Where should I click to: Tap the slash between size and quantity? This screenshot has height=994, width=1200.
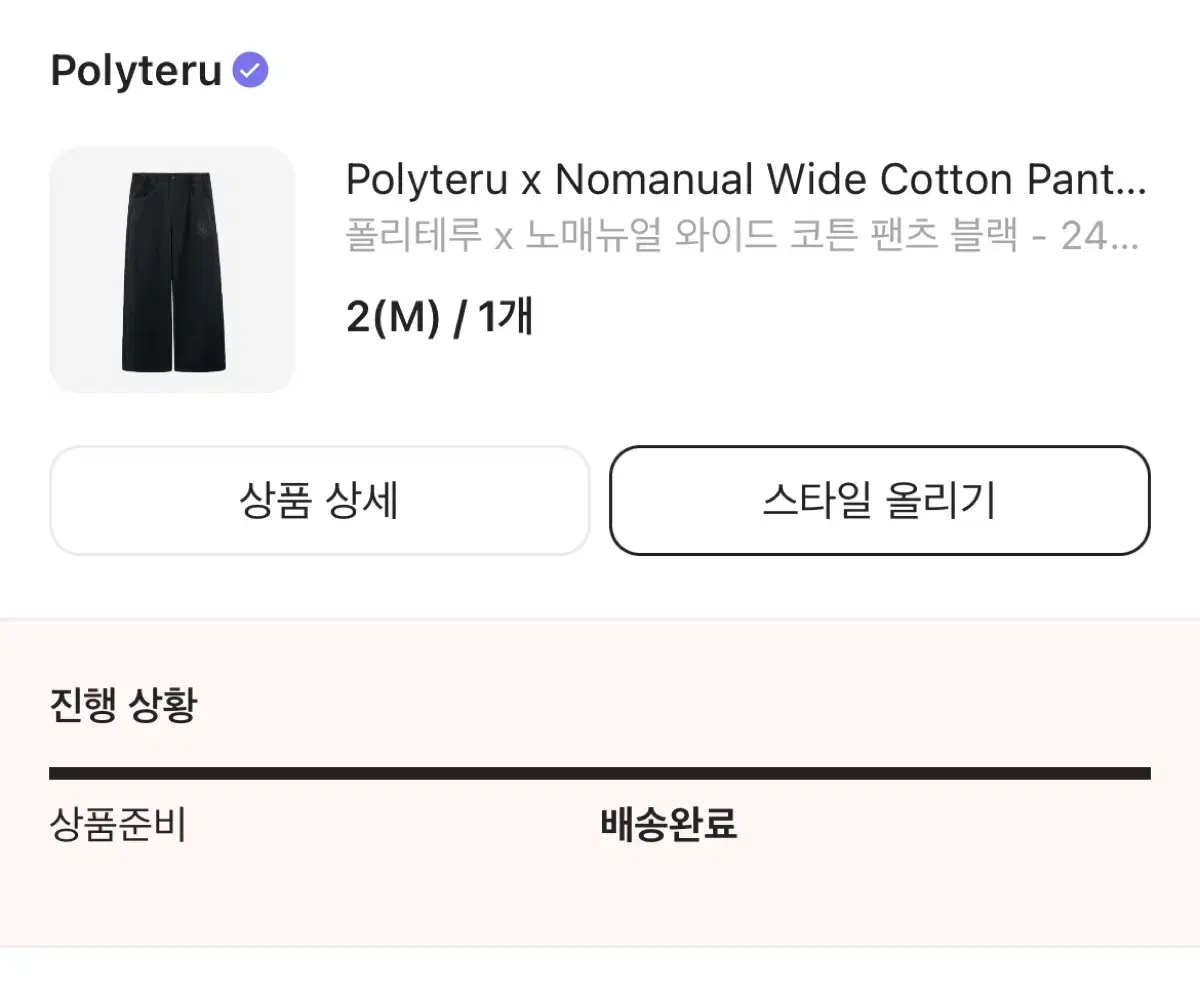pos(460,319)
